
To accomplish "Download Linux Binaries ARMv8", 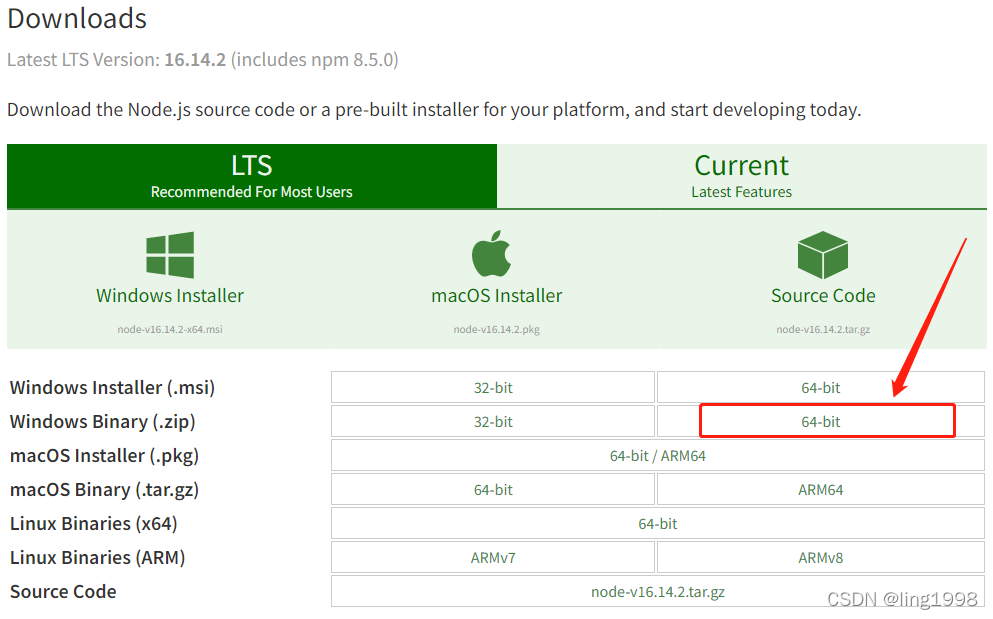I will [821, 558].
